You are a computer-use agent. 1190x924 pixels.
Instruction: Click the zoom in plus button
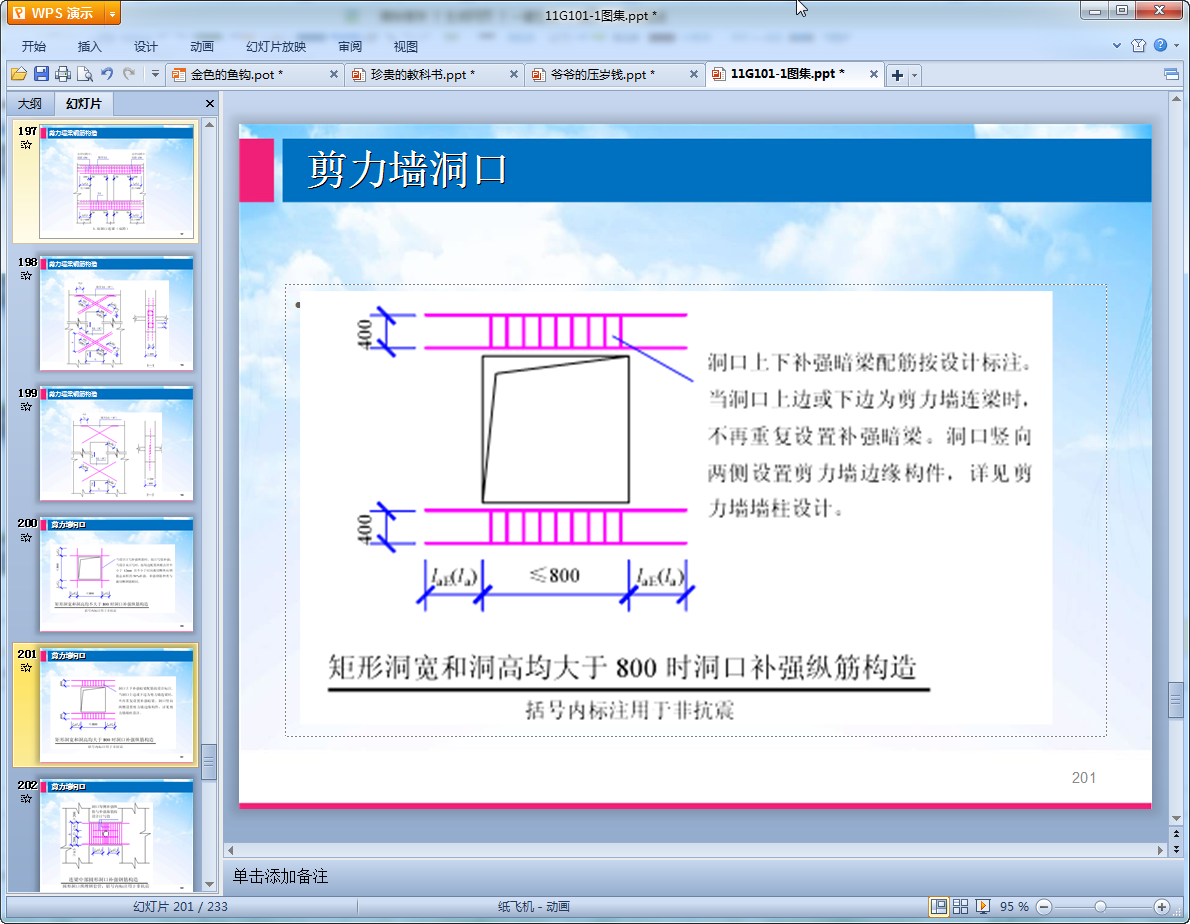click(x=1161, y=906)
